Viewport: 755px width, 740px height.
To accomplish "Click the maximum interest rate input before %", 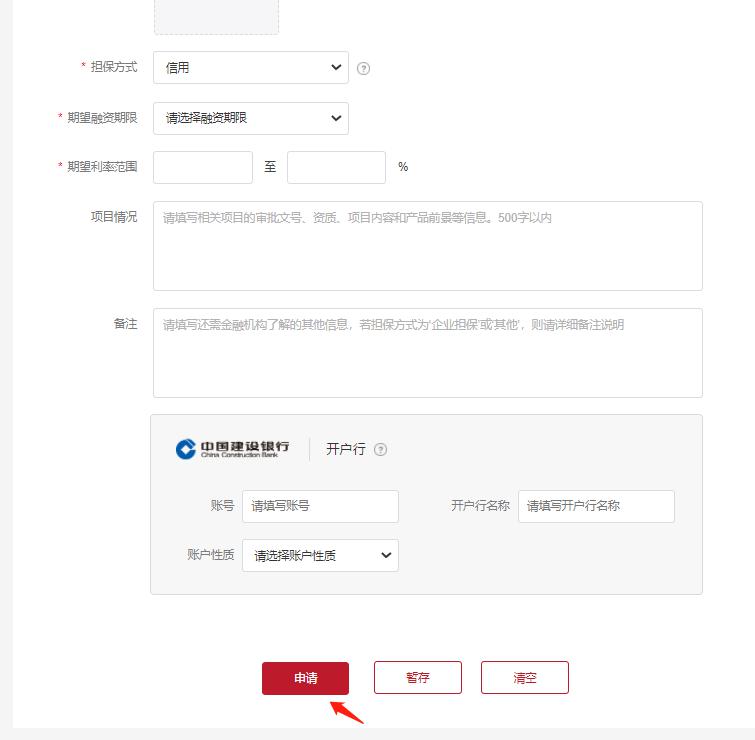I will [x=336, y=167].
